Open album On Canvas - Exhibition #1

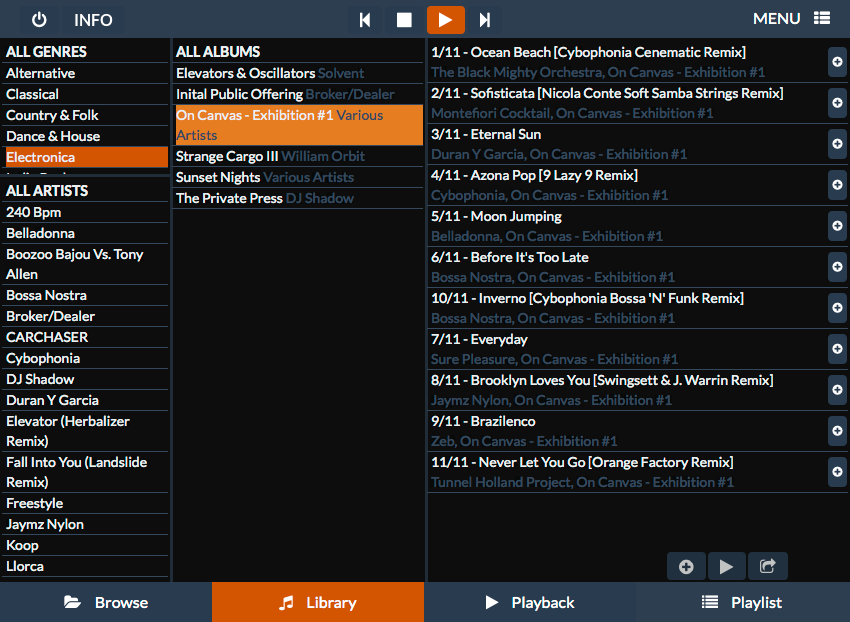point(299,125)
